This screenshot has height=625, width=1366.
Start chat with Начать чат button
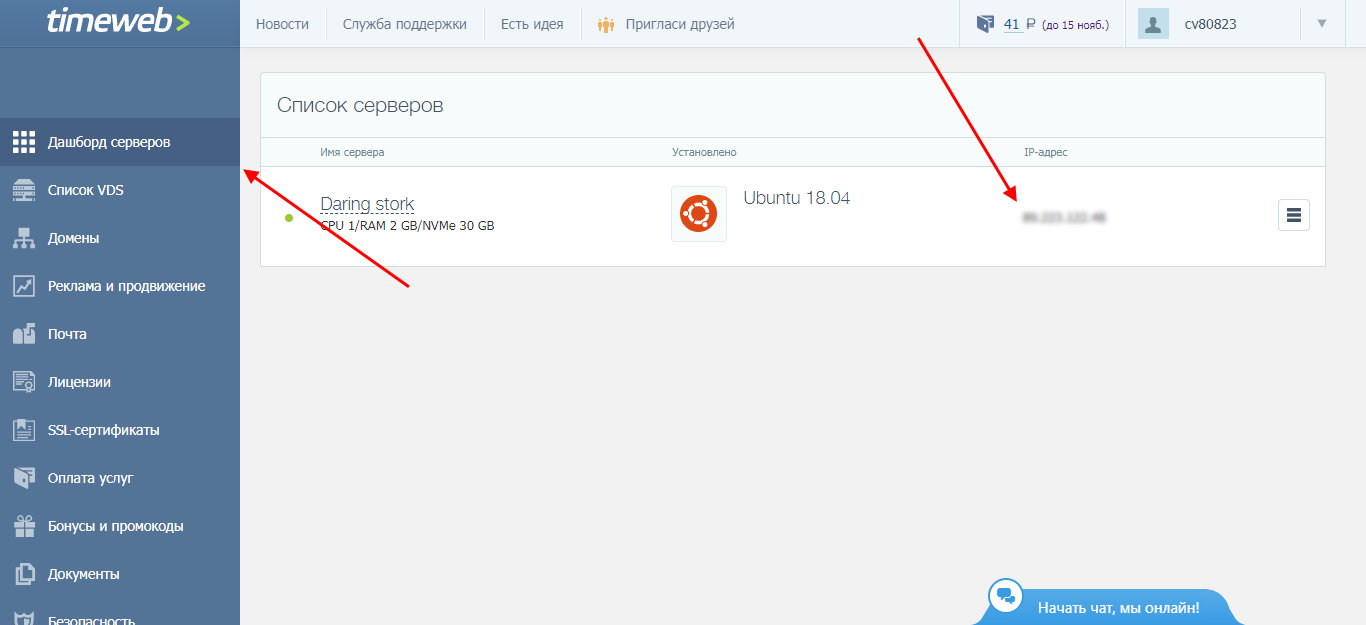[1117, 607]
